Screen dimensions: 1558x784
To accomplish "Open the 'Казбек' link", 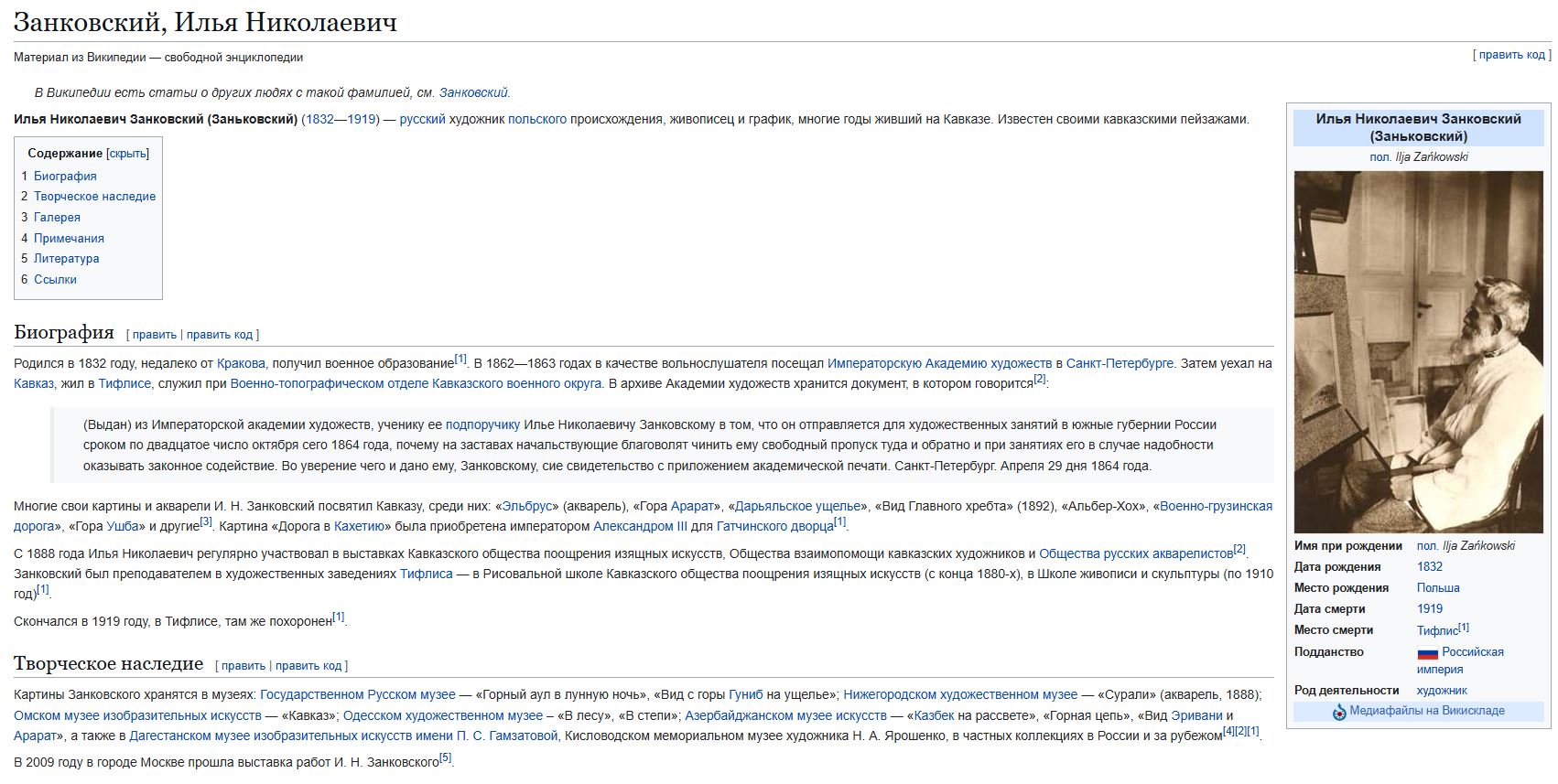I will click(x=935, y=715).
